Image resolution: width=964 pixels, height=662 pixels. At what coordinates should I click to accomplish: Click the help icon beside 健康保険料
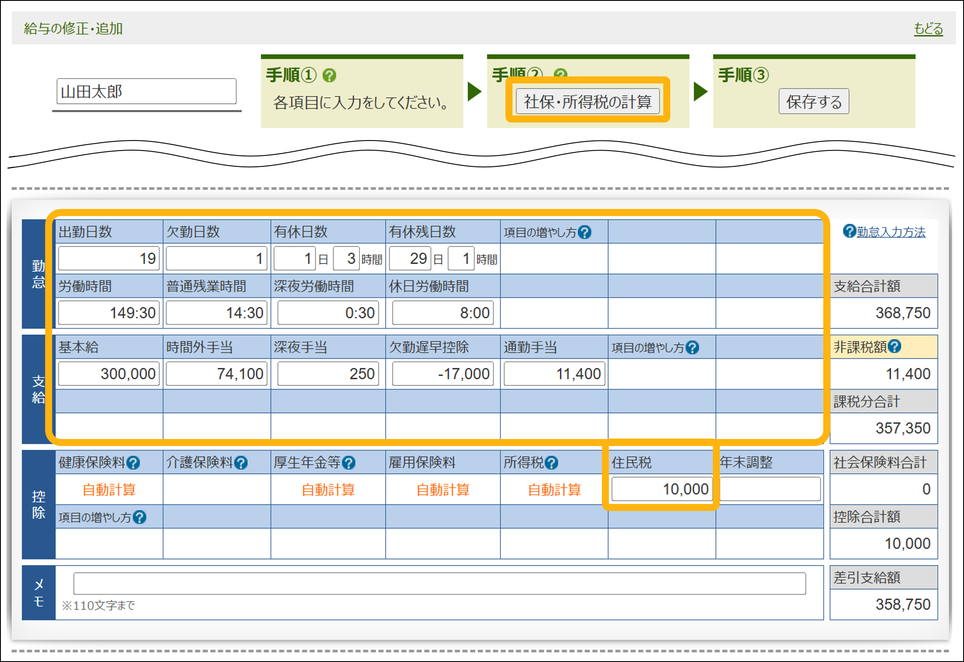pyautogui.click(x=133, y=463)
